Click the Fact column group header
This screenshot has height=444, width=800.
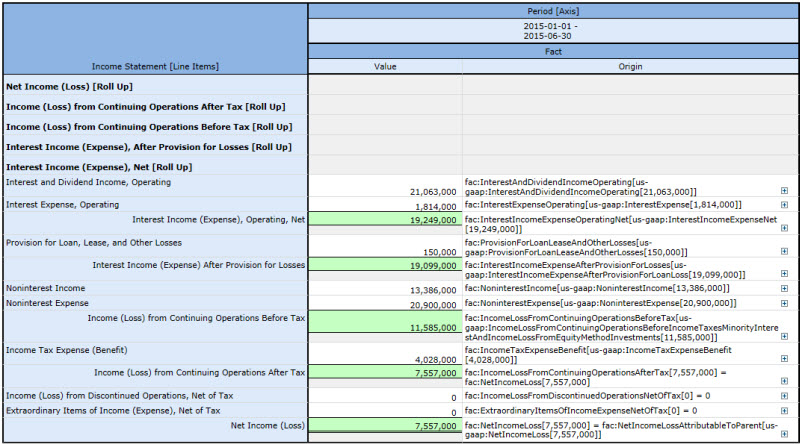coord(553,52)
